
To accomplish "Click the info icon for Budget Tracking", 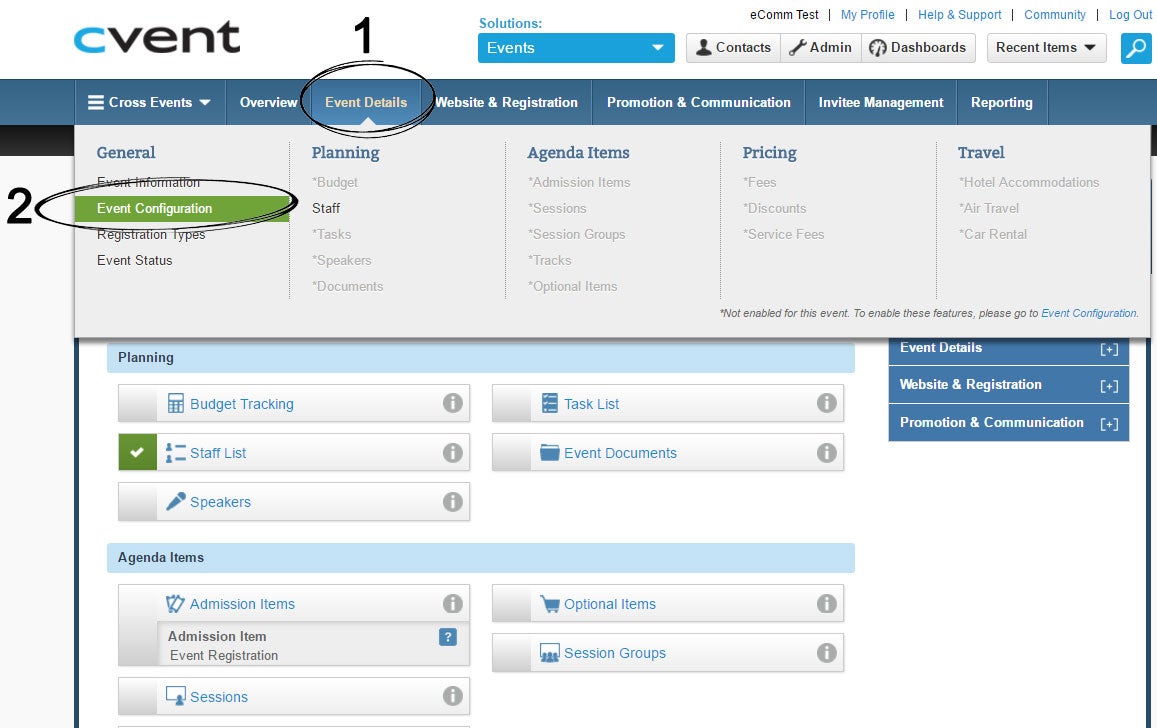I will 452,403.
